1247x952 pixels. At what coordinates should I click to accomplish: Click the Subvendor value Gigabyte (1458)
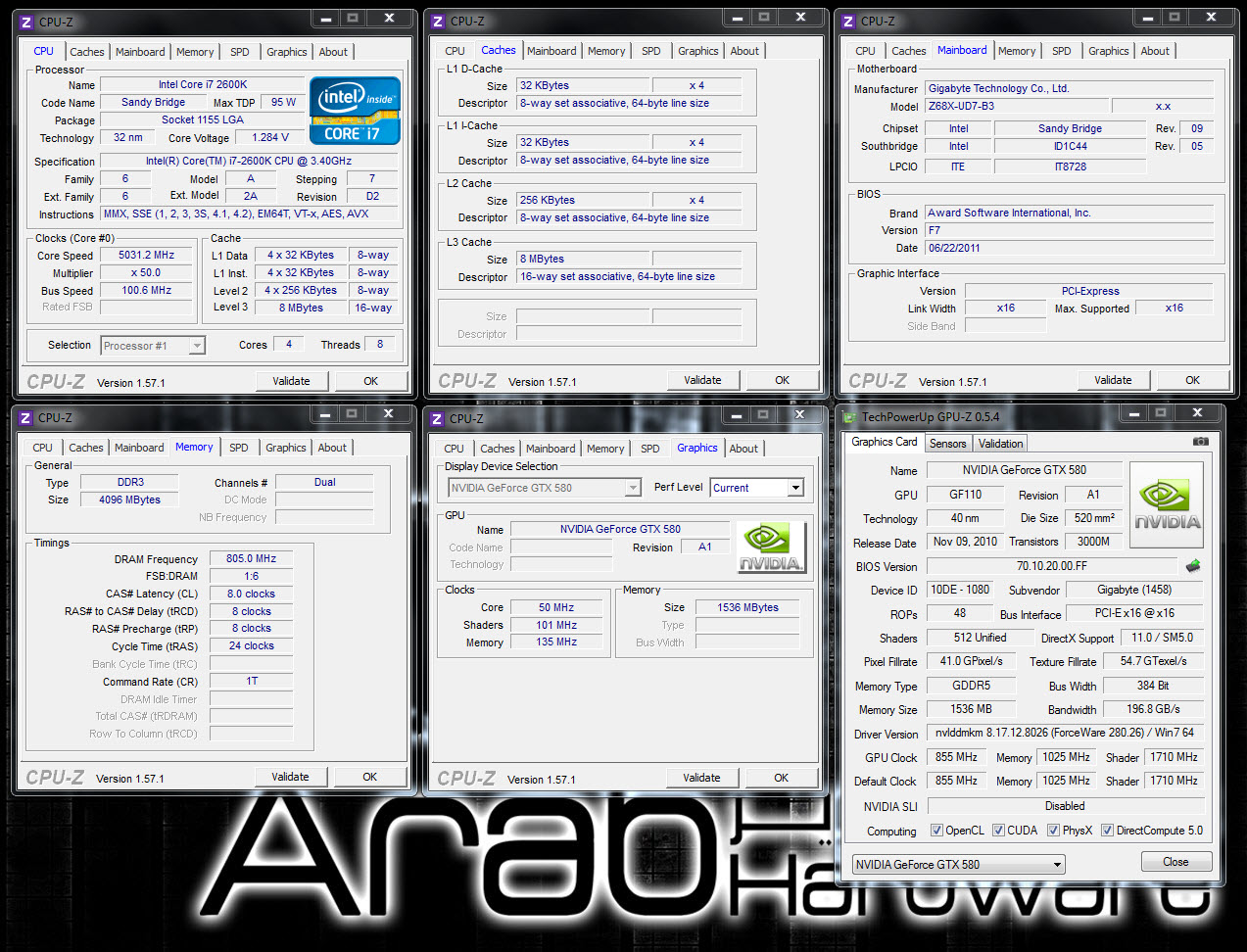[x=1134, y=590]
